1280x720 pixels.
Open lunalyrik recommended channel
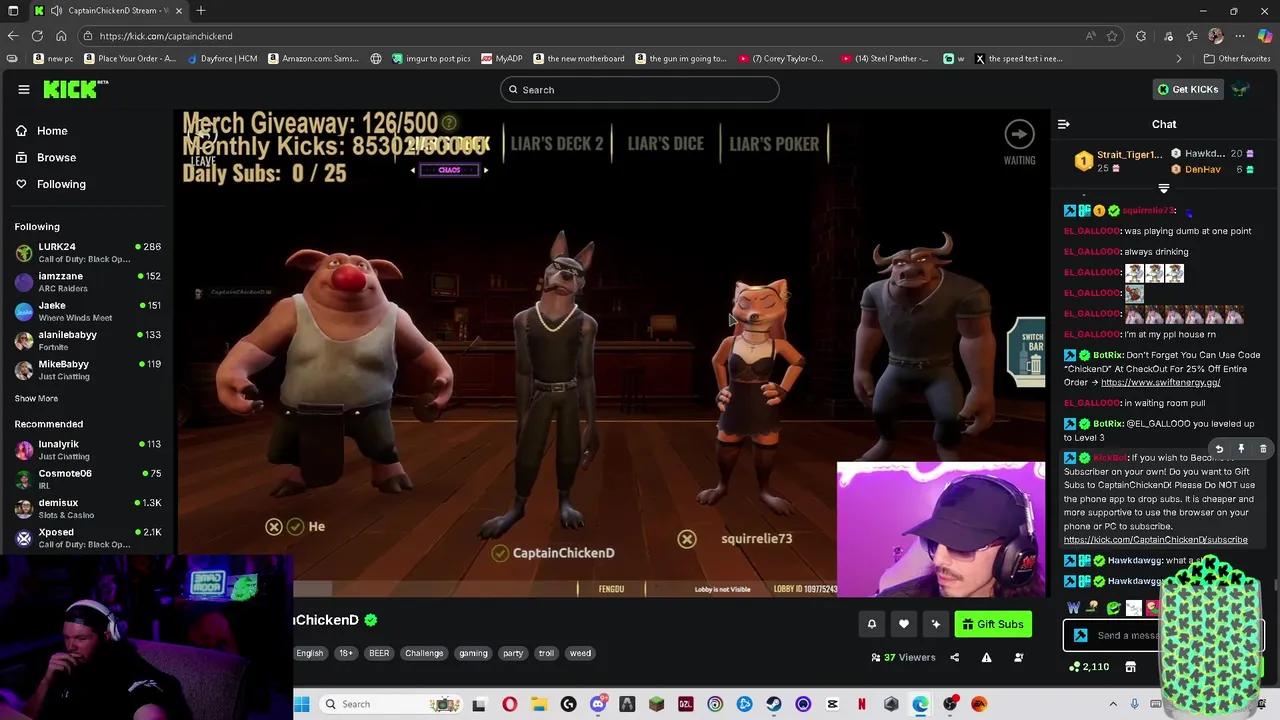pos(87,450)
